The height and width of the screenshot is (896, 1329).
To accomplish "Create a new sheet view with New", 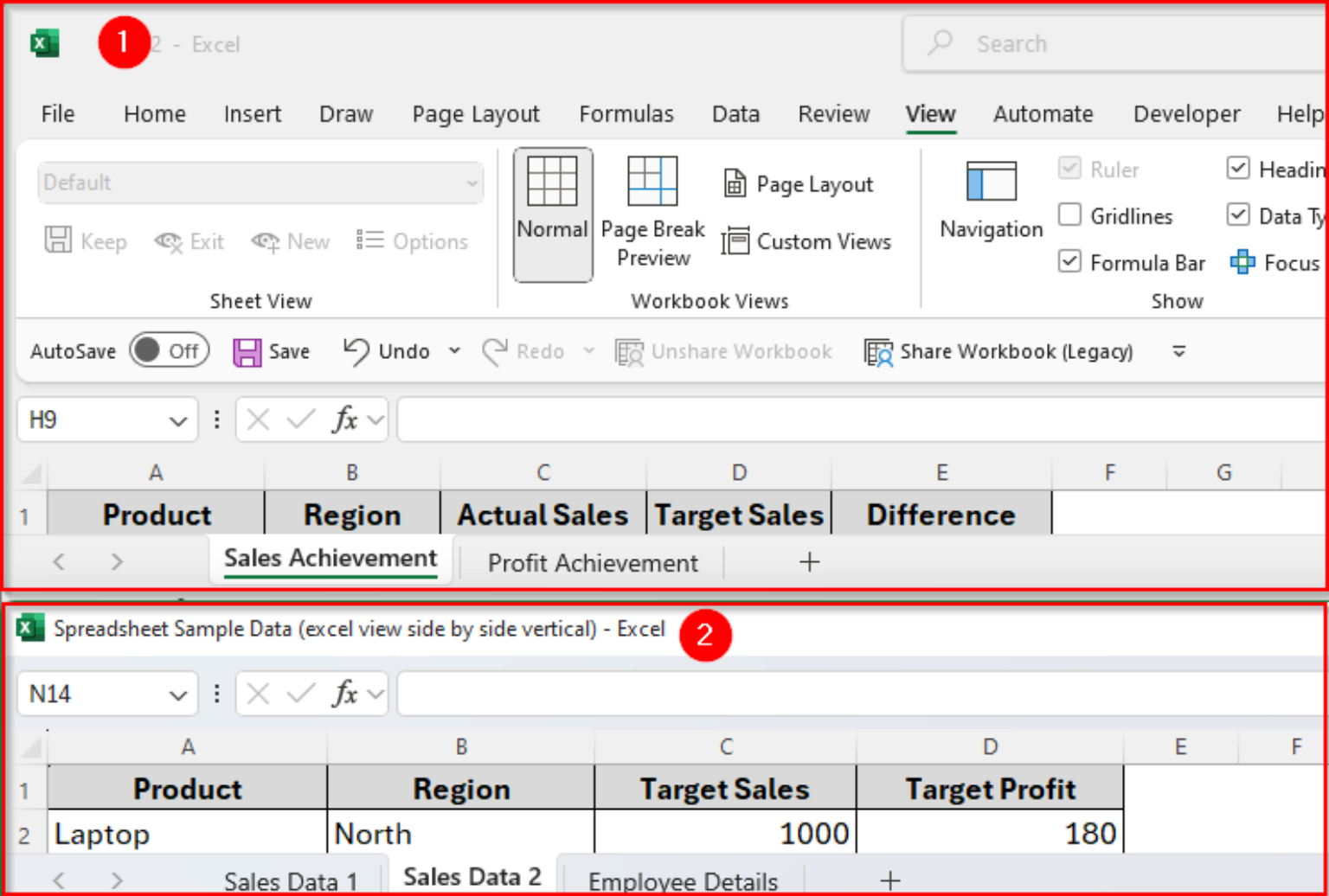I will pos(290,241).
